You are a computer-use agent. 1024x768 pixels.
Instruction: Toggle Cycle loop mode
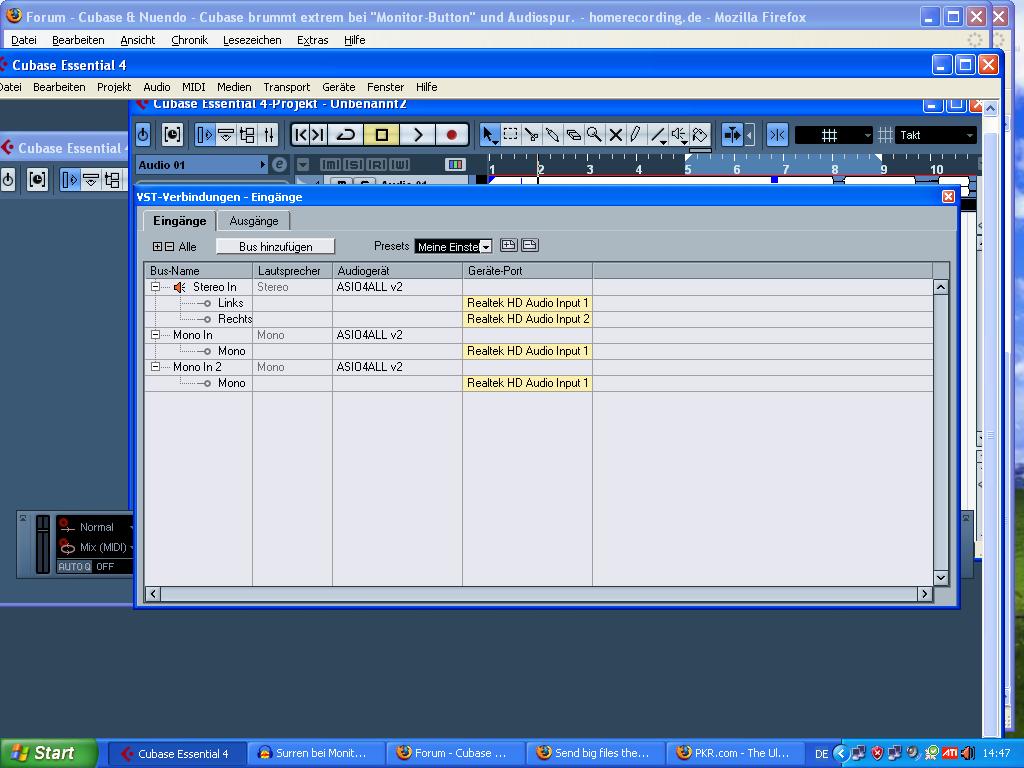[x=345, y=135]
